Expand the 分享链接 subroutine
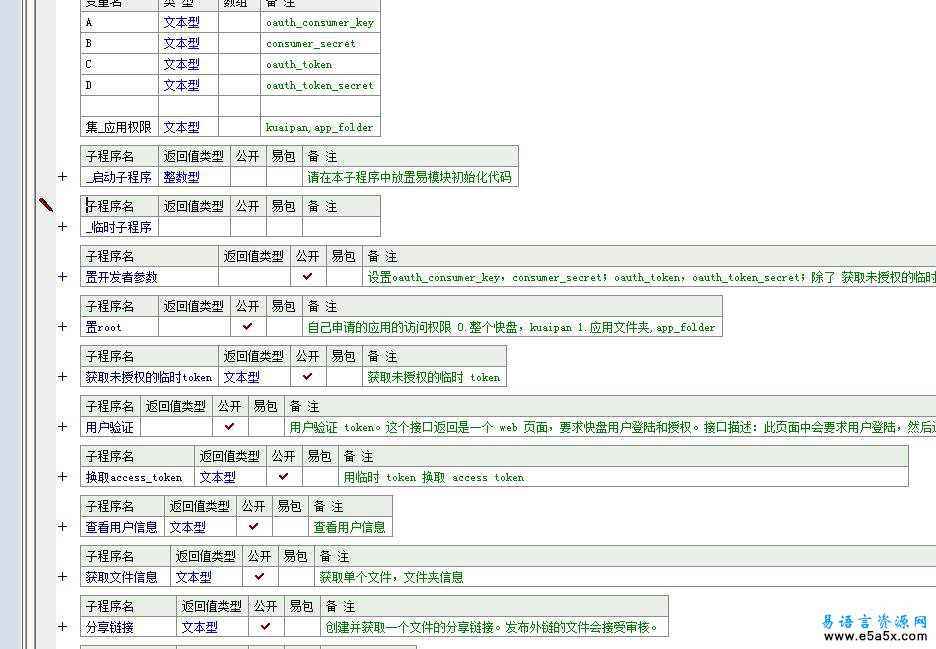Image resolution: width=936 pixels, height=649 pixels. 63,627
